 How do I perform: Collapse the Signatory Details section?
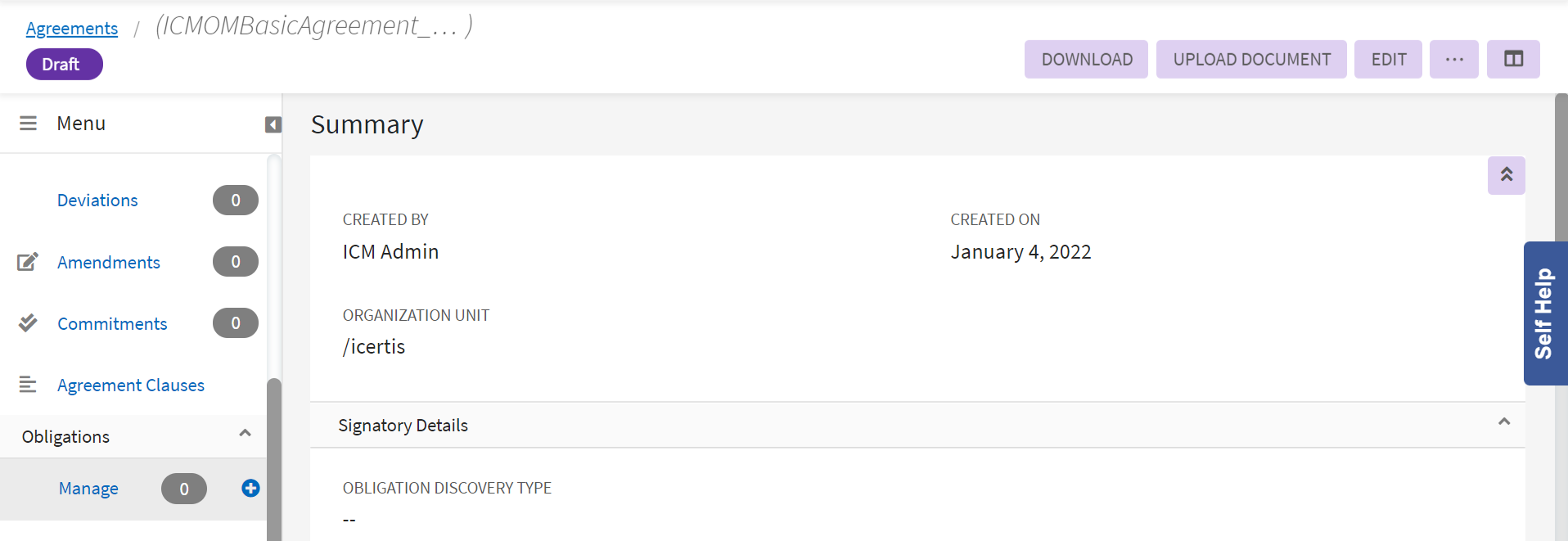[x=1503, y=422]
